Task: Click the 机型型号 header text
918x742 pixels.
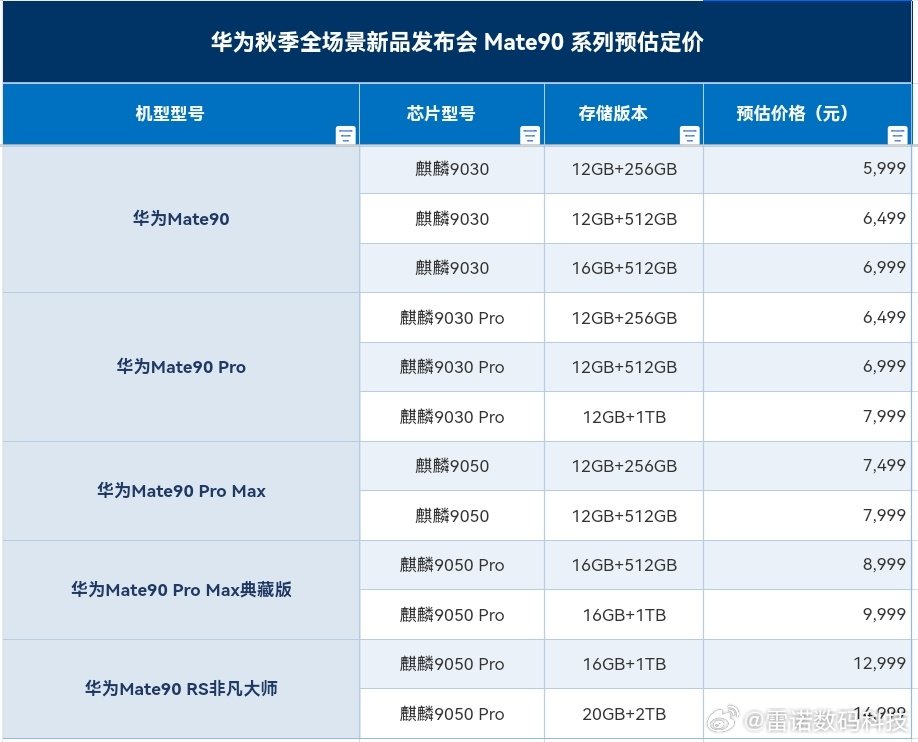Action: [x=170, y=113]
